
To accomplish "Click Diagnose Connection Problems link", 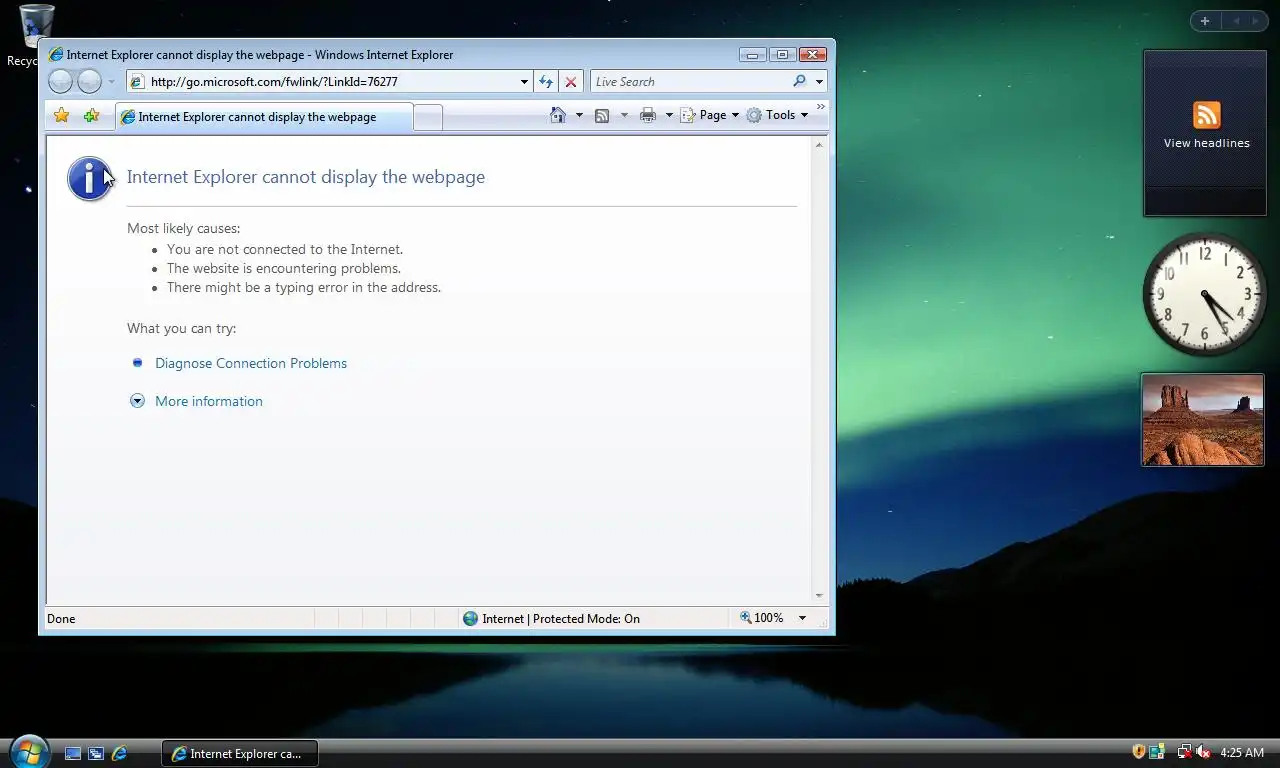I will pos(251,363).
